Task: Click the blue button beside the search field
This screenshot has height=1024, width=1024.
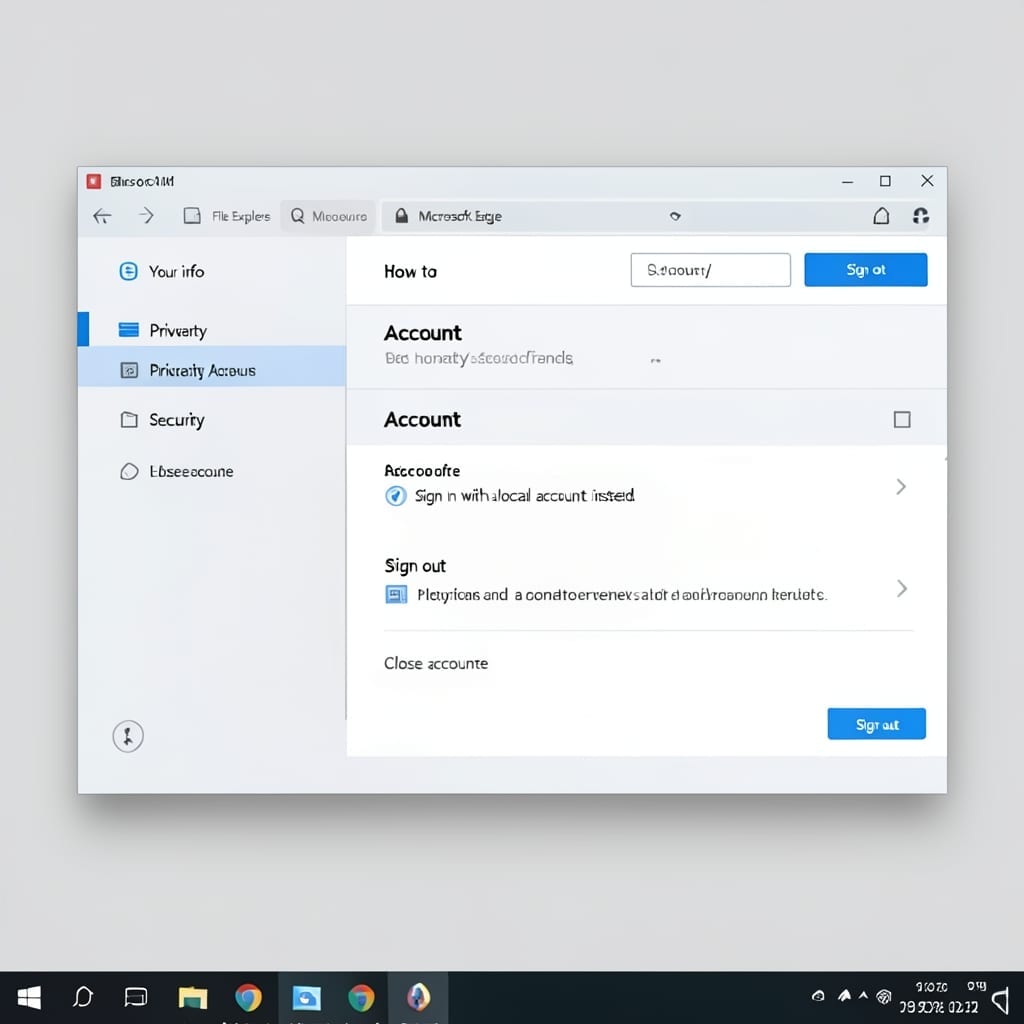Action: click(x=865, y=270)
